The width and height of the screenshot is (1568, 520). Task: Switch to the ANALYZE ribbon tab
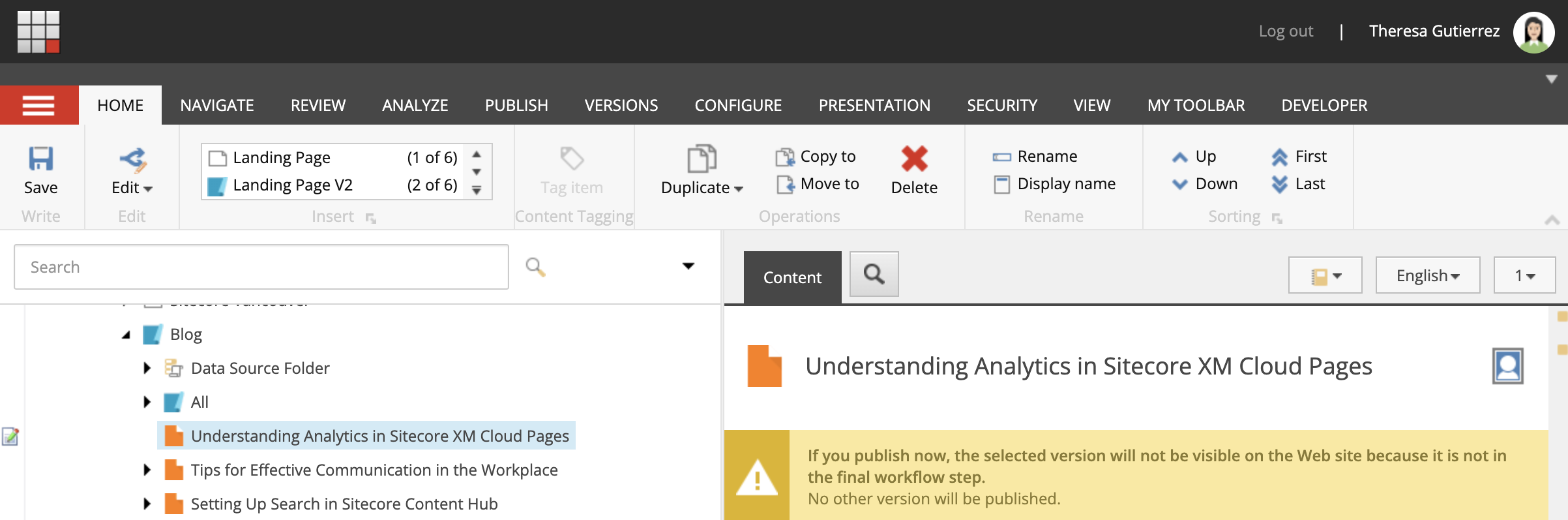[x=415, y=105]
